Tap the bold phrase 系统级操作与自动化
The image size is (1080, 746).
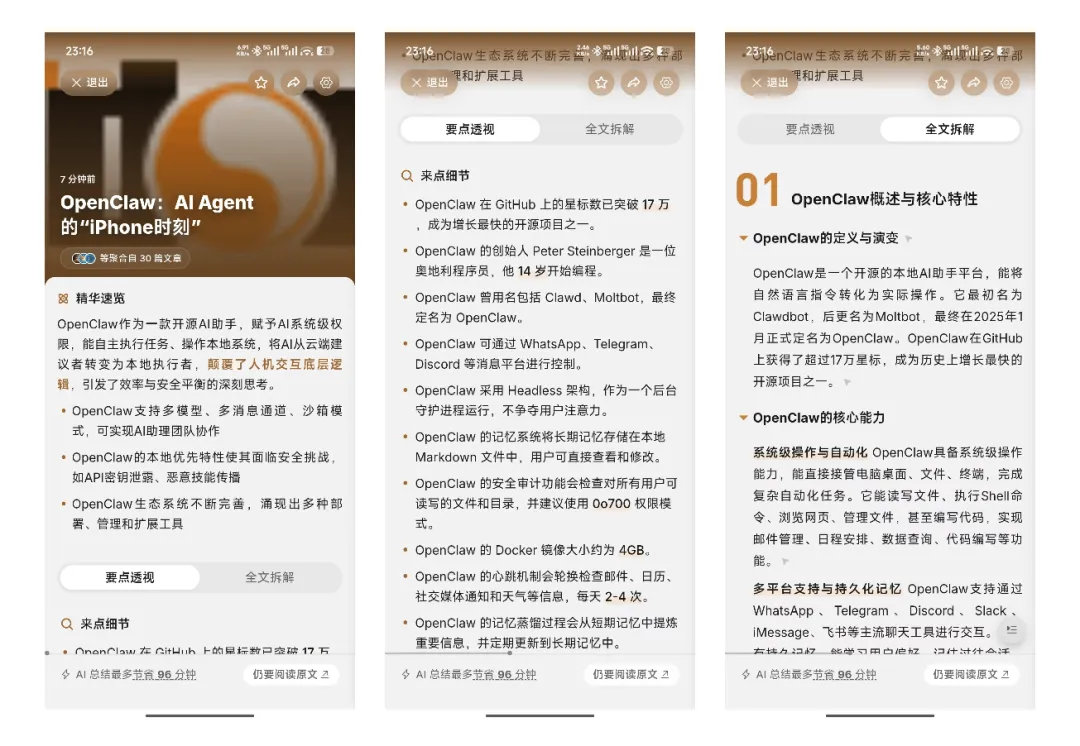point(810,453)
